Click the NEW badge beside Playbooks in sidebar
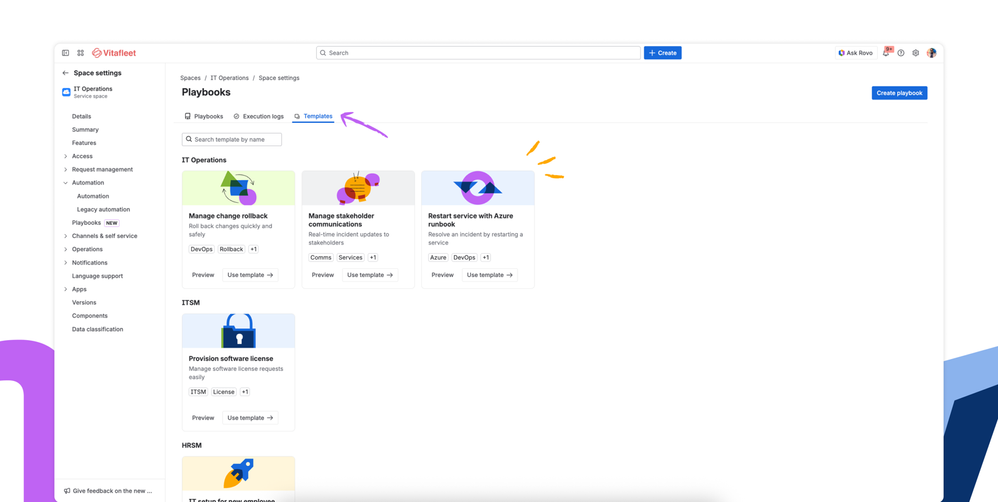The width and height of the screenshot is (998, 502). click(x=112, y=223)
